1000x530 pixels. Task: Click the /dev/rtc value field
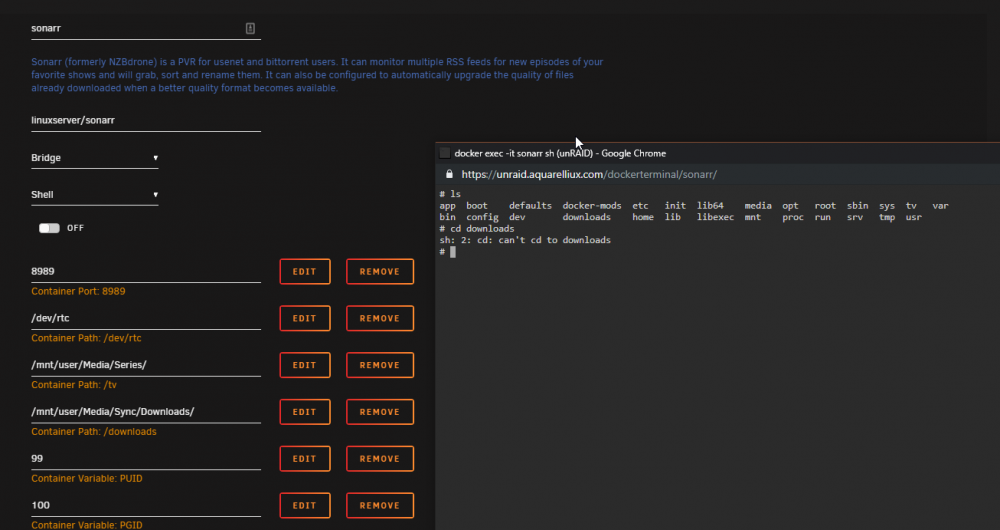coord(145,318)
